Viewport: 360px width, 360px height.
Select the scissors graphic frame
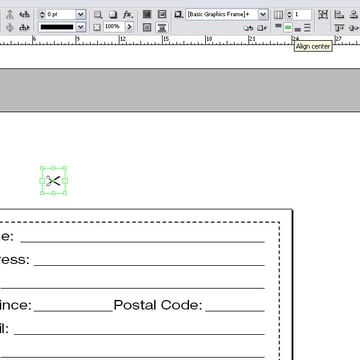[53, 181]
